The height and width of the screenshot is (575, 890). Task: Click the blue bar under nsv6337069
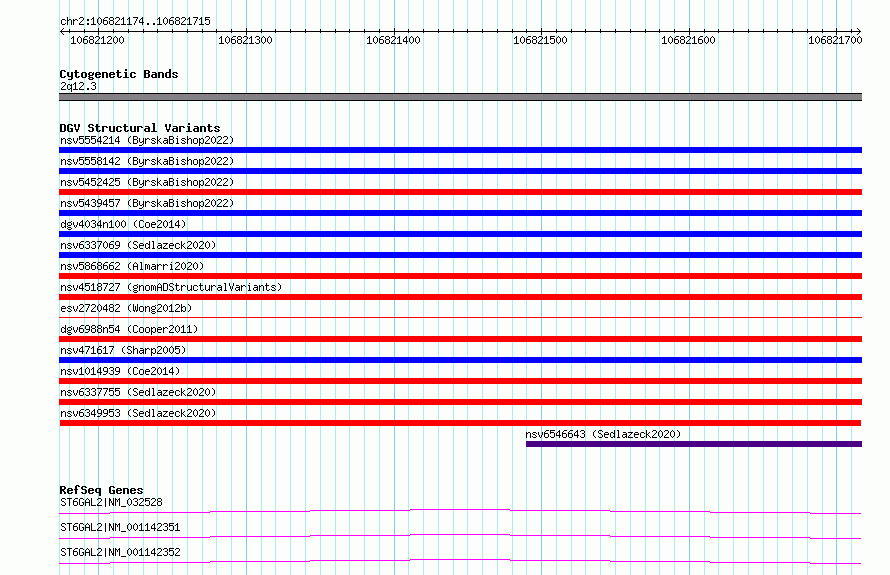click(460, 255)
